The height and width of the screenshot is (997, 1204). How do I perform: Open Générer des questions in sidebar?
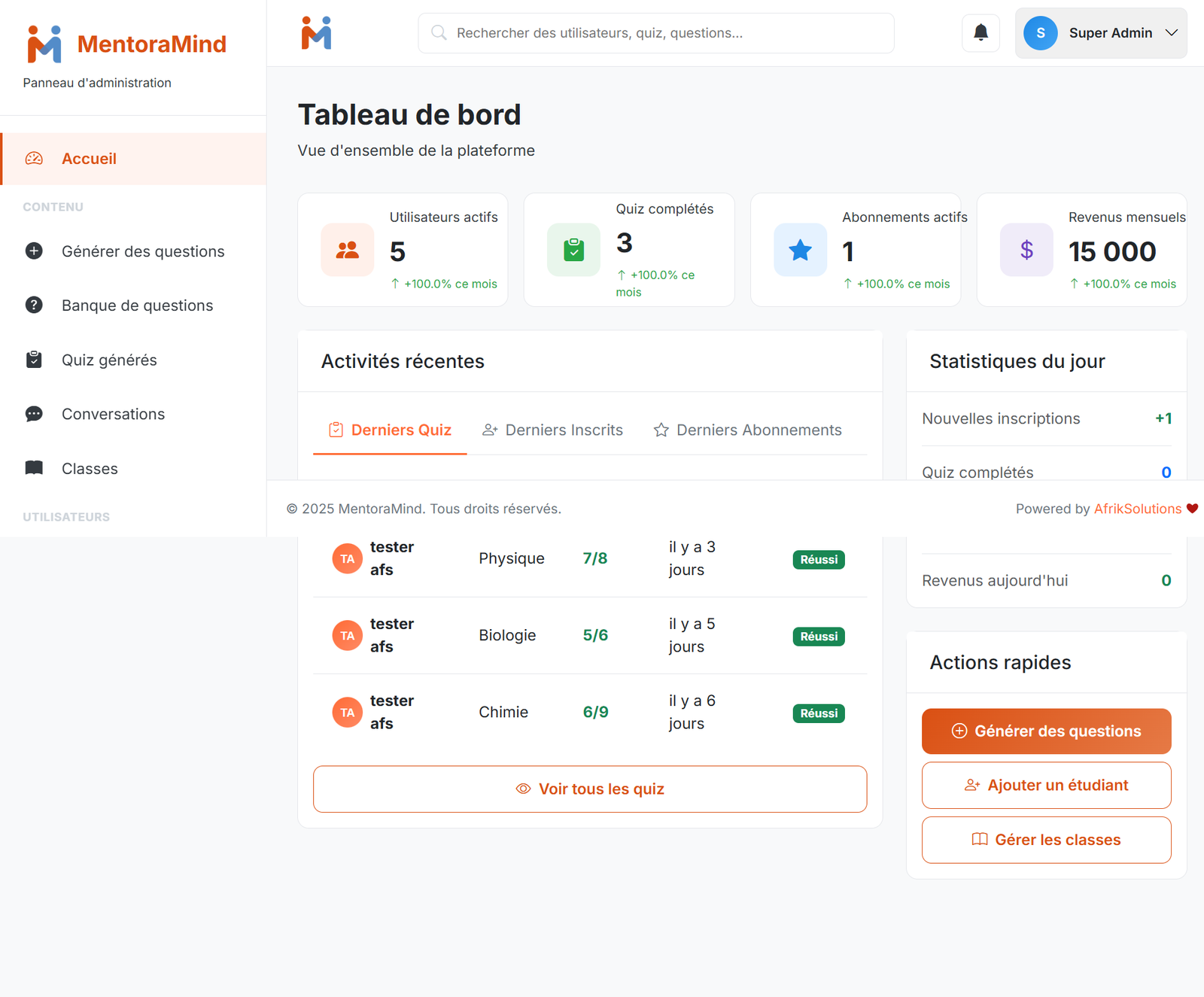(142, 251)
